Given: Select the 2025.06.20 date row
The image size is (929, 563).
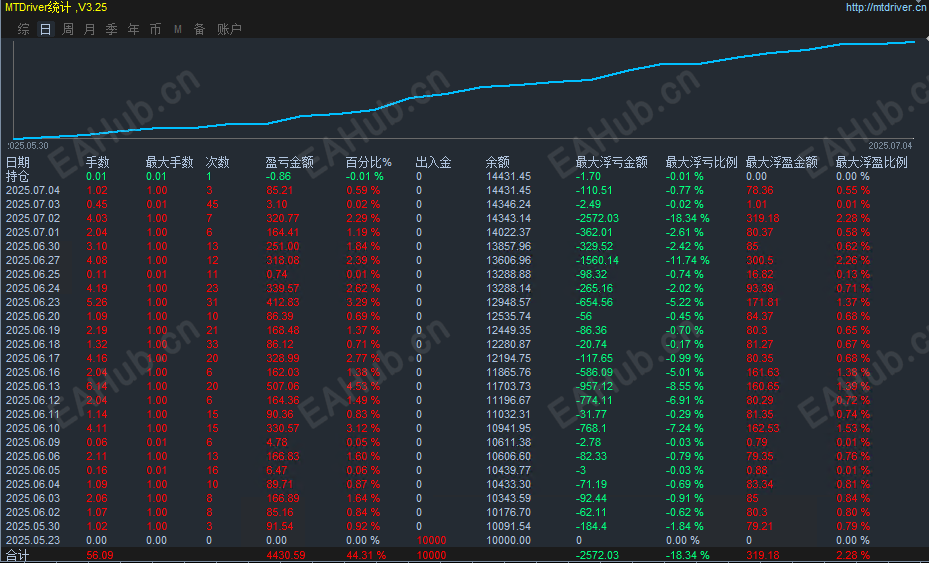Looking at the screenshot, I should coord(33,316).
